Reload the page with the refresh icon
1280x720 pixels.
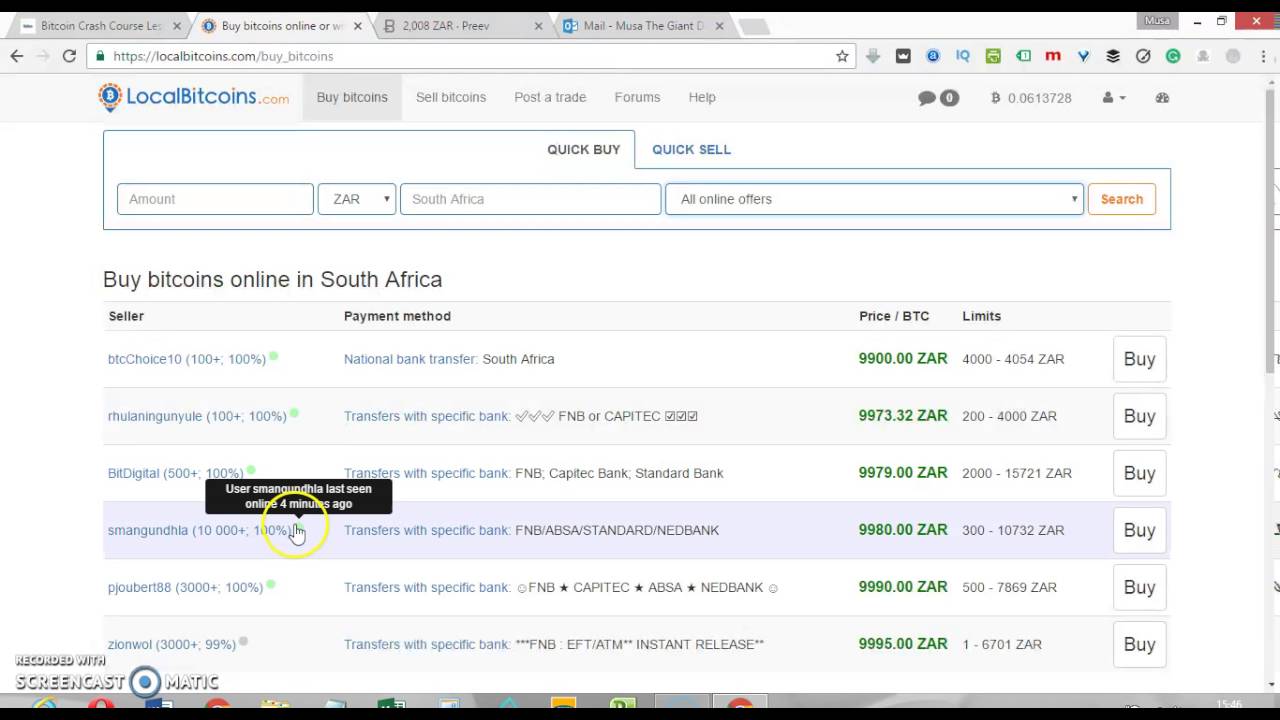tap(69, 56)
